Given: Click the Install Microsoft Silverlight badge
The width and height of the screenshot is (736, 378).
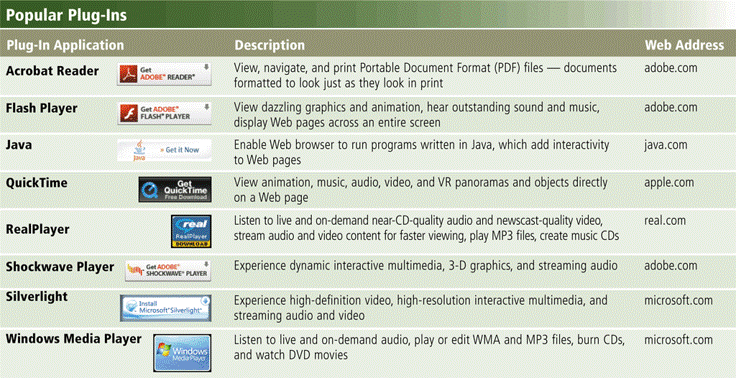Looking at the screenshot, I should 166,308.
